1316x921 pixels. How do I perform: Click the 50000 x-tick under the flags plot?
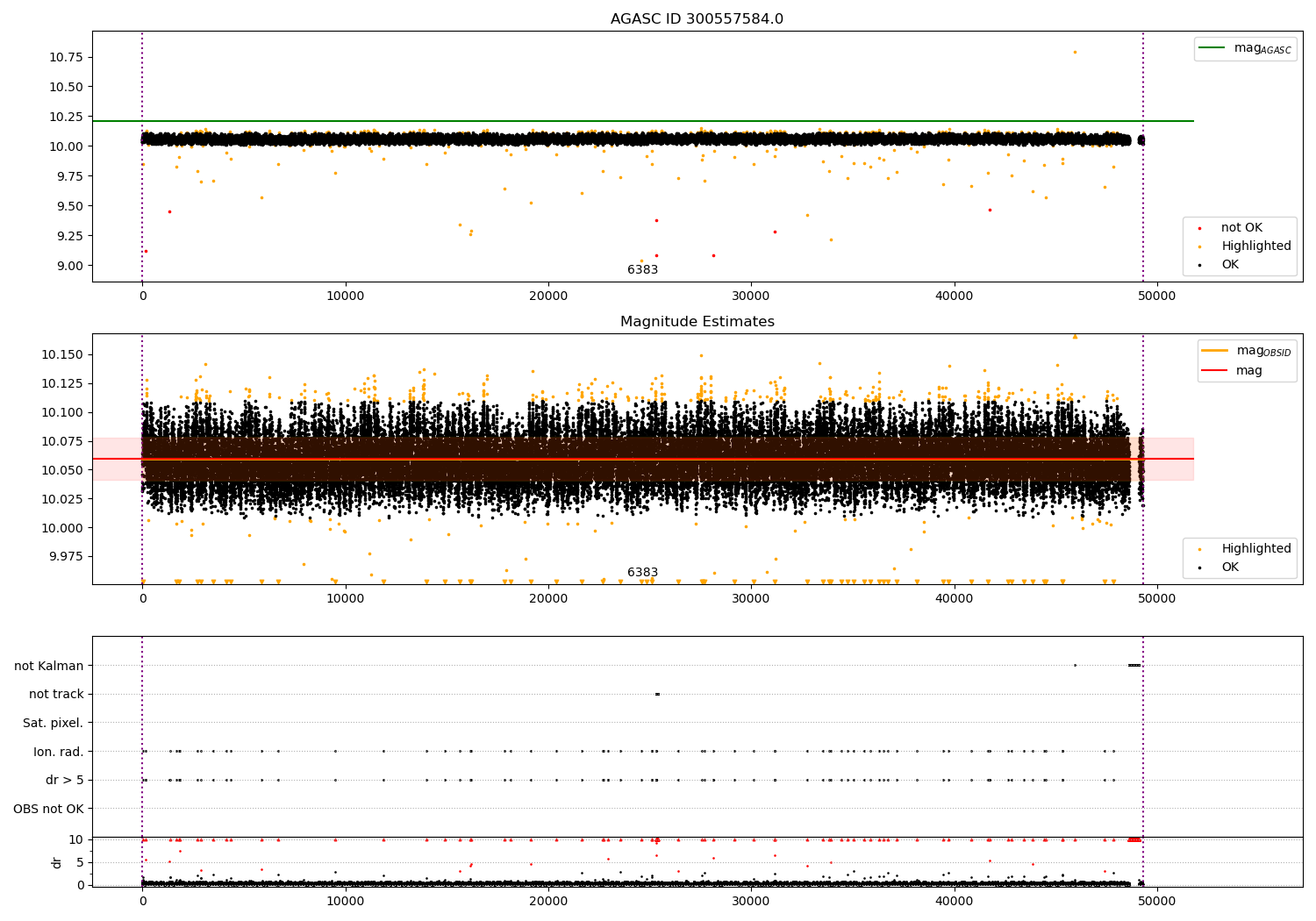1156,902
